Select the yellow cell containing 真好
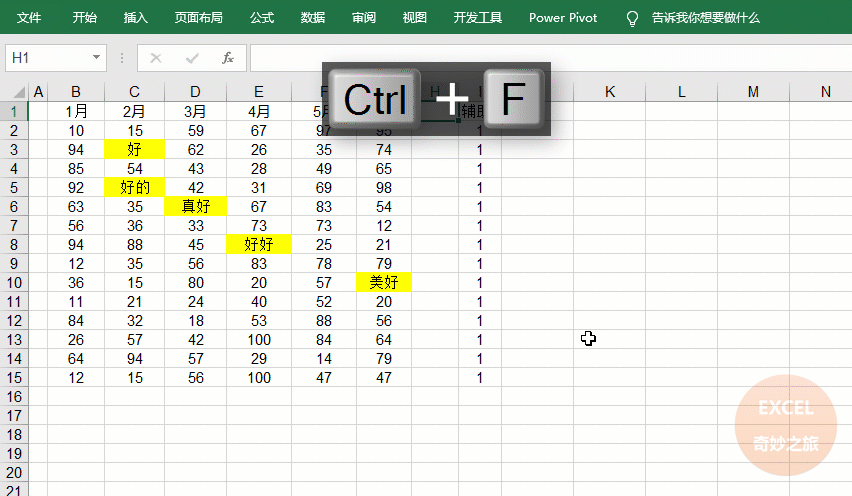The height and width of the screenshot is (496, 852). point(195,206)
